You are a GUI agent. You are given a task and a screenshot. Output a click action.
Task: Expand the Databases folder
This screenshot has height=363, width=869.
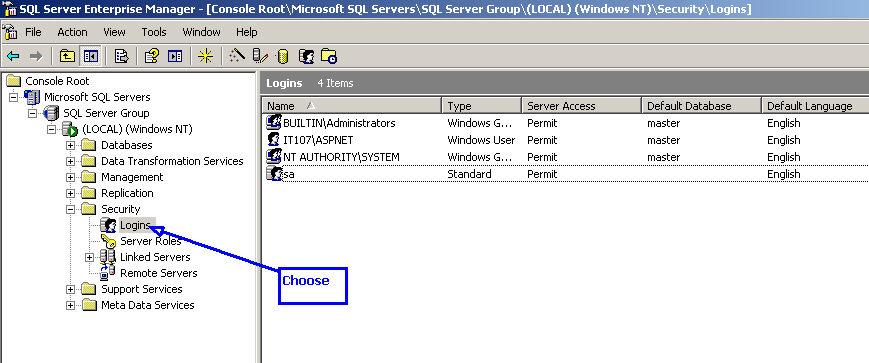(x=70, y=146)
